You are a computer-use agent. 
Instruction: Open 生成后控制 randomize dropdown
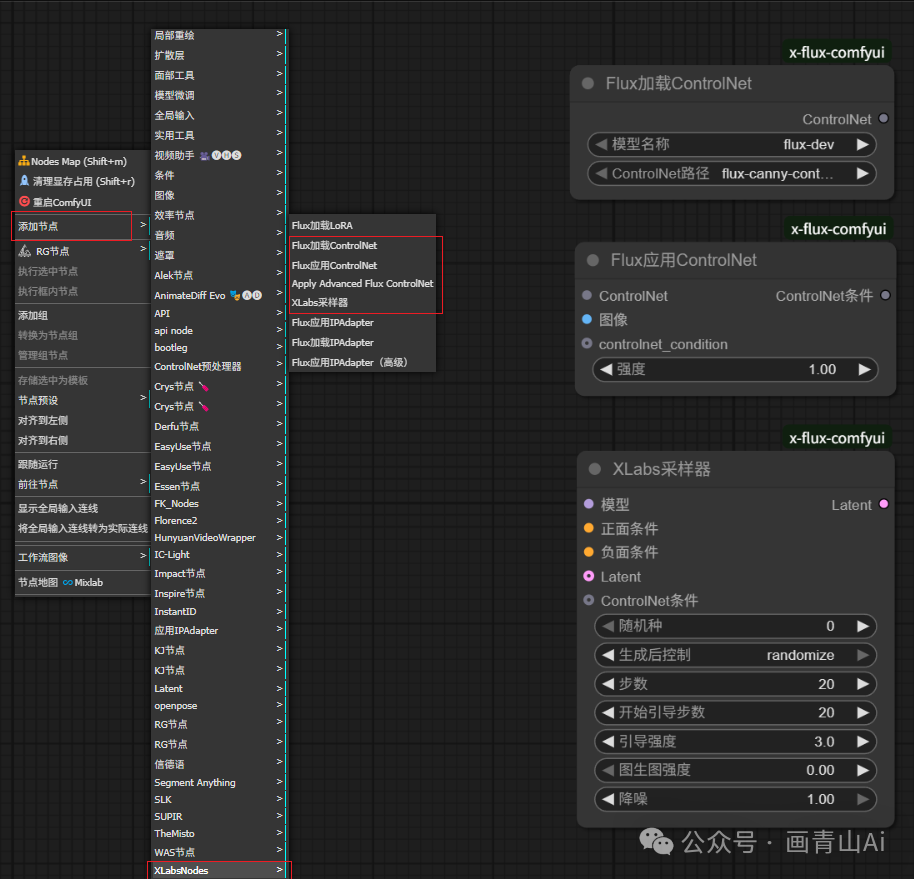pyautogui.click(x=735, y=655)
